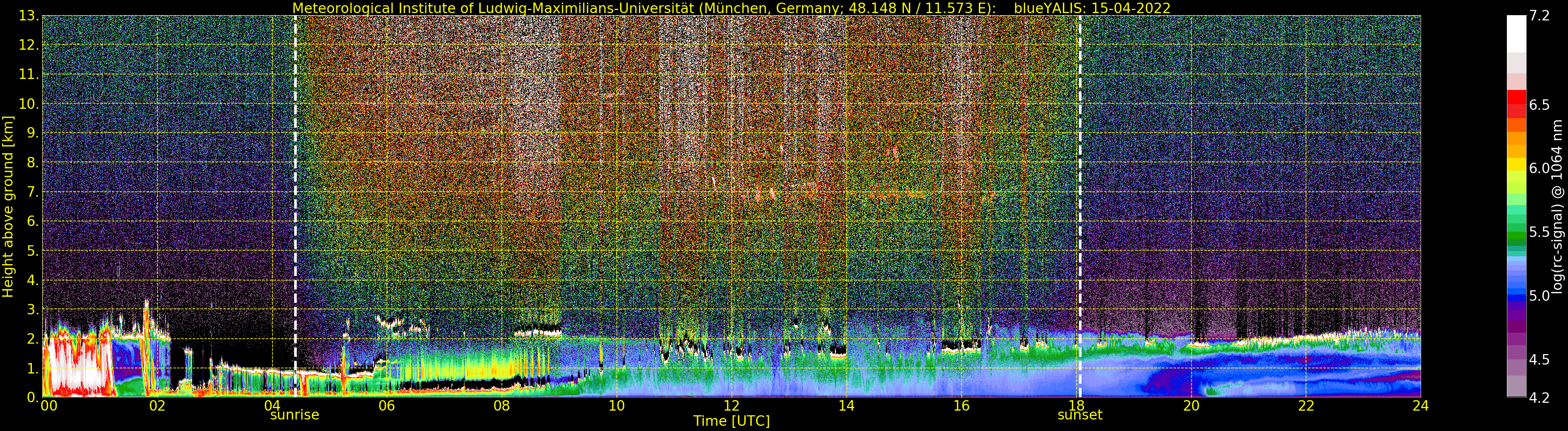Select the '3.' height axis tick
Image resolution: width=1568 pixels, height=431 pixels.
coord(33,309)
